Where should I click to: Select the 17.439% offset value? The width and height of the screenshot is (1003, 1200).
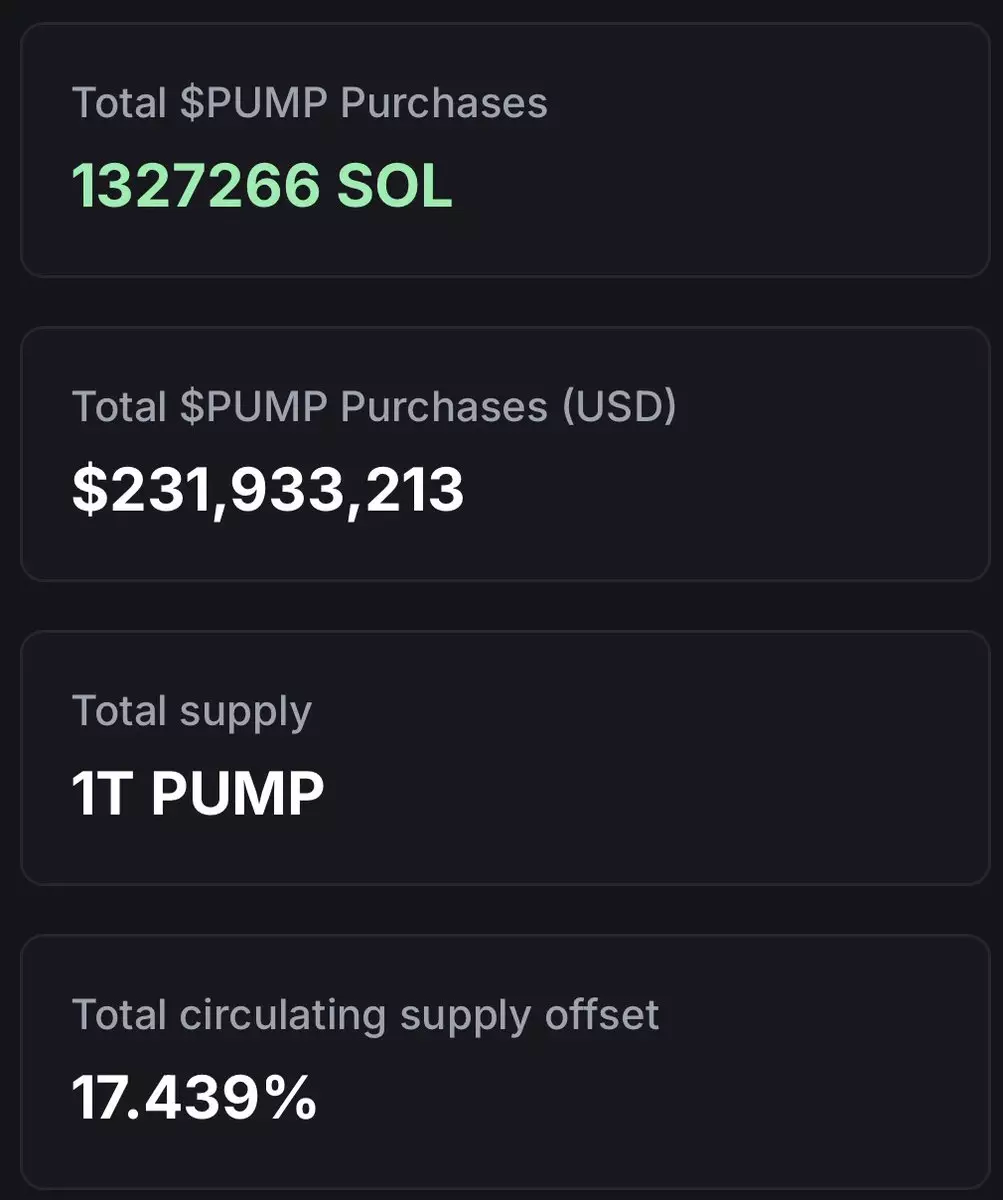point(194,1096)
